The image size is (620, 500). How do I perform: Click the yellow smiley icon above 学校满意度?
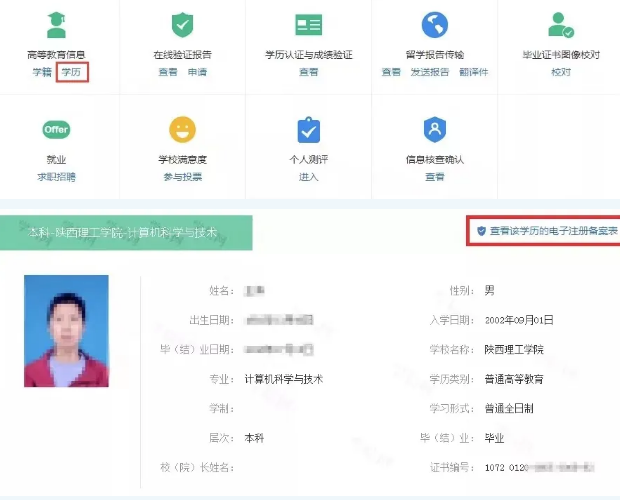[x=182, y=130]
